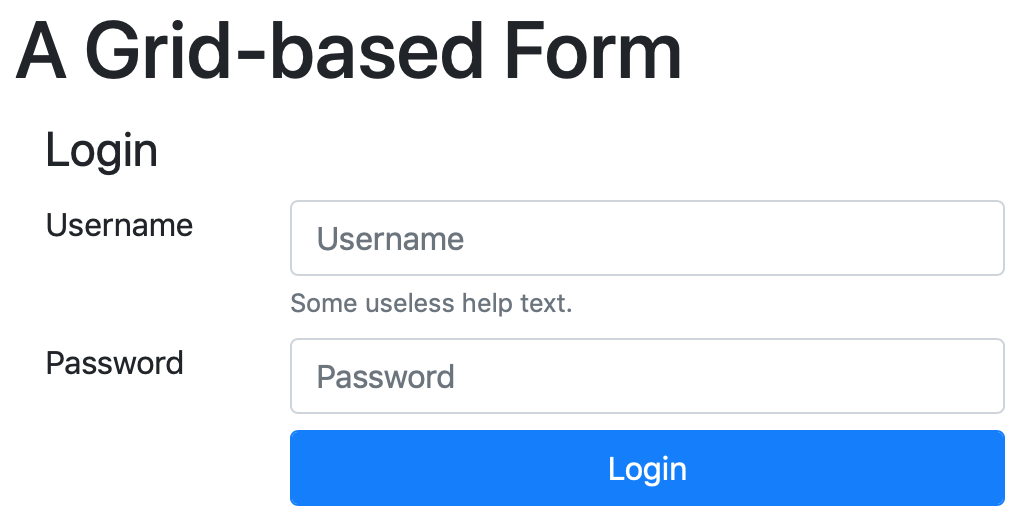
Task: Select the 'Some useless help text.' line
Action: 431,303
